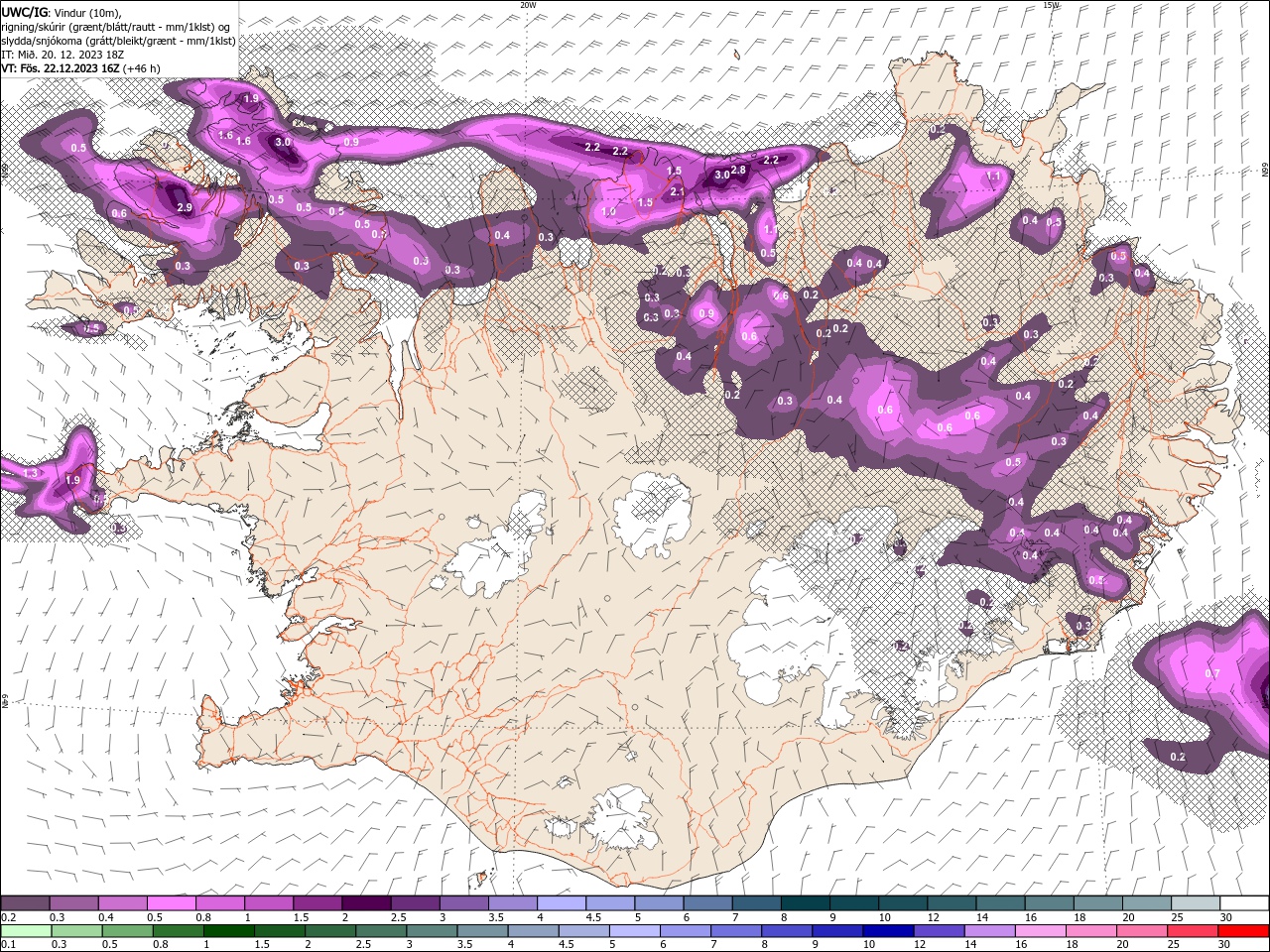Click the 'rigning/skúrir' legend description line

[115, 27]
